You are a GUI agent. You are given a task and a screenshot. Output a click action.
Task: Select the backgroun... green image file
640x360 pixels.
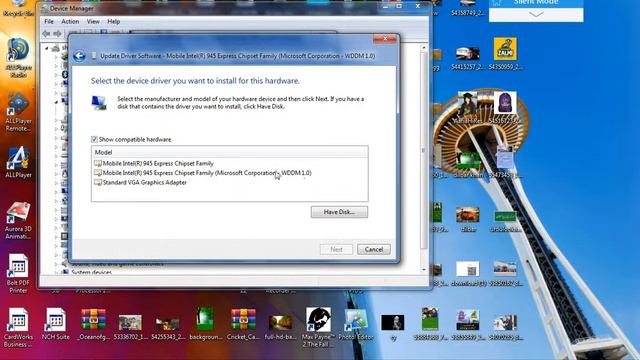tap(205, 324)
